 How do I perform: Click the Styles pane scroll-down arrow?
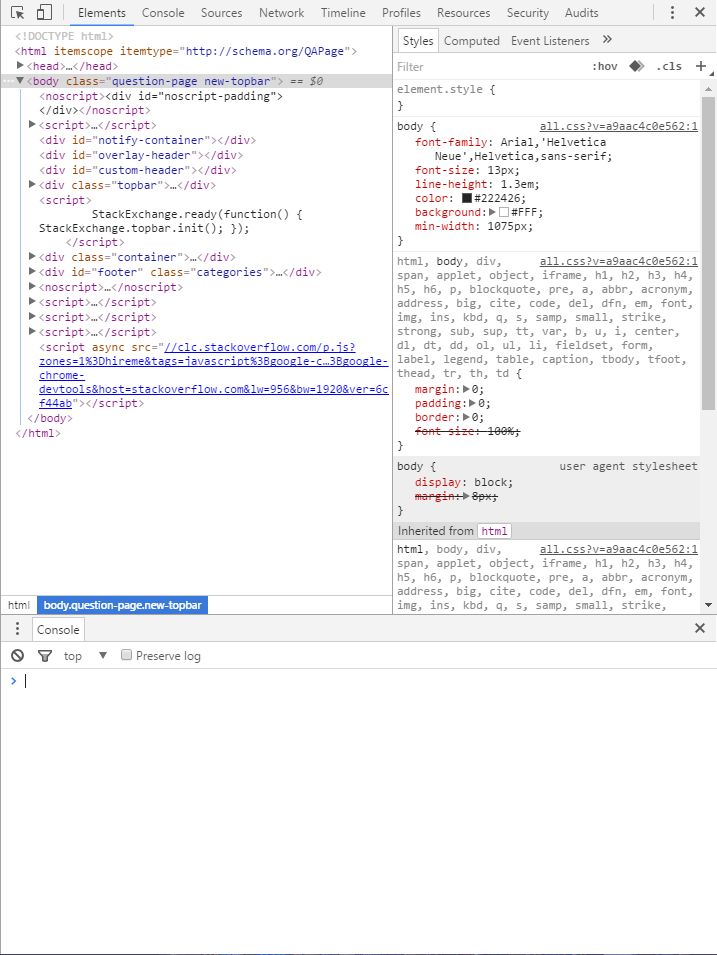(x=708, y=605)
